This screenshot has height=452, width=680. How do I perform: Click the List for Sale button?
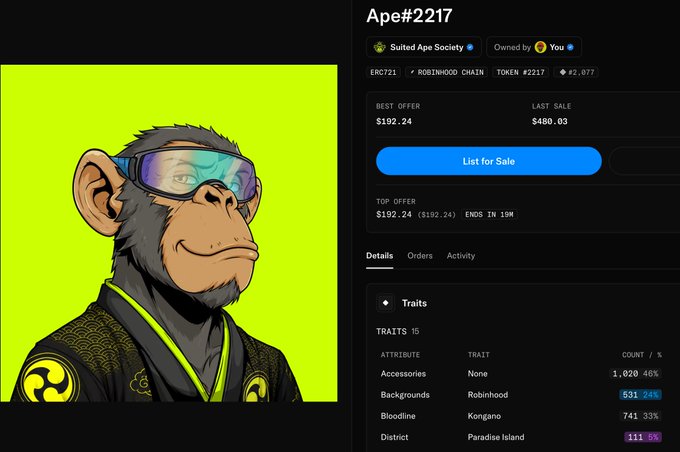coord(489,161)
